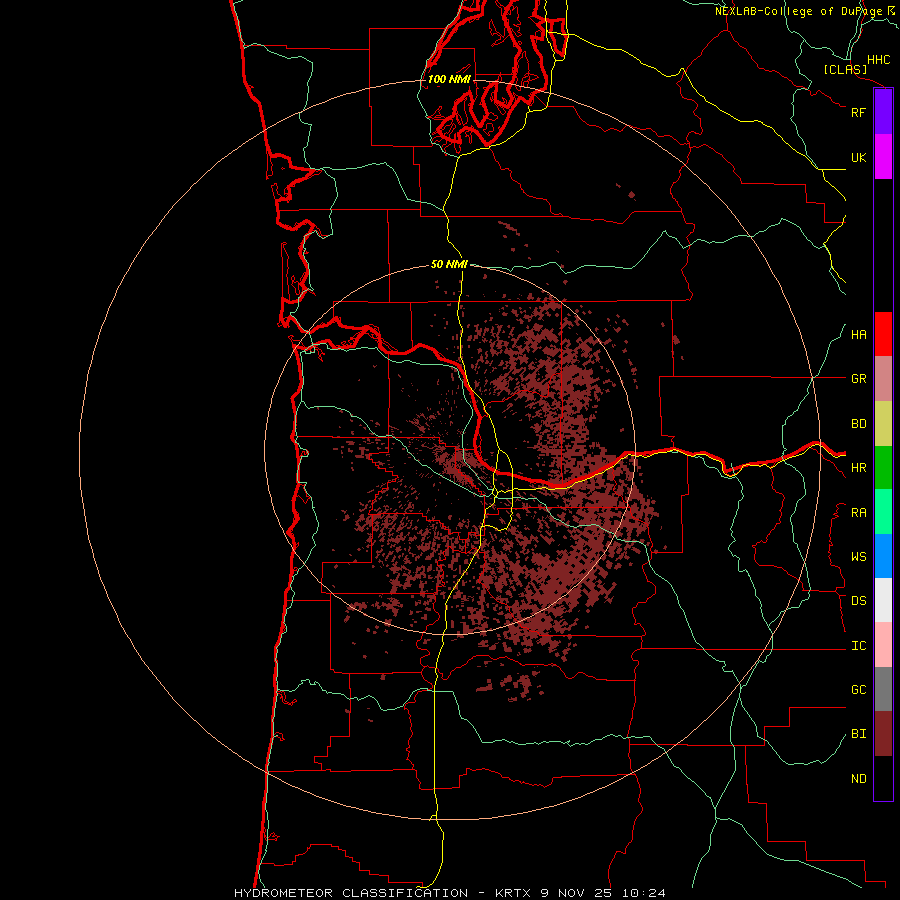
Task: Click the IC light pink swatch
Action: tap(883, 645)
